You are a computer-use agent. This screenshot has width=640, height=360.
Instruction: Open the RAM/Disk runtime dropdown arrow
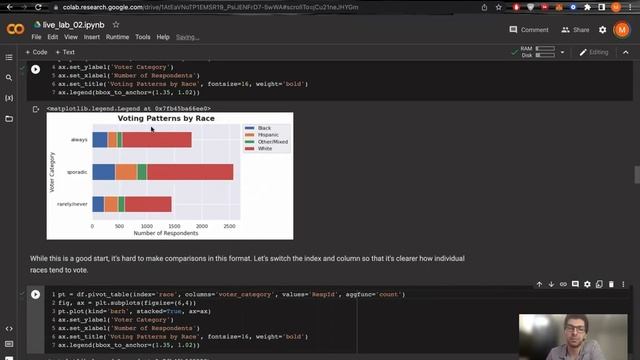pos(562,52)
